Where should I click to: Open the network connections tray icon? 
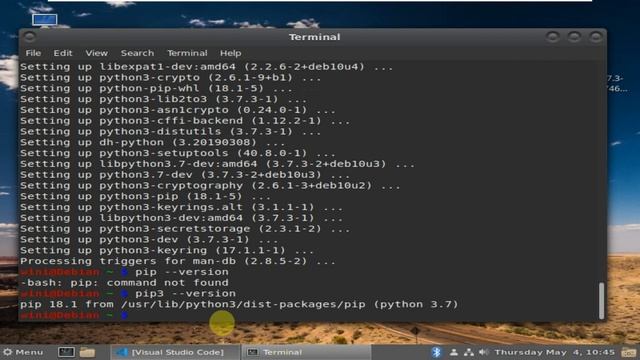click(x=469, y=352)
